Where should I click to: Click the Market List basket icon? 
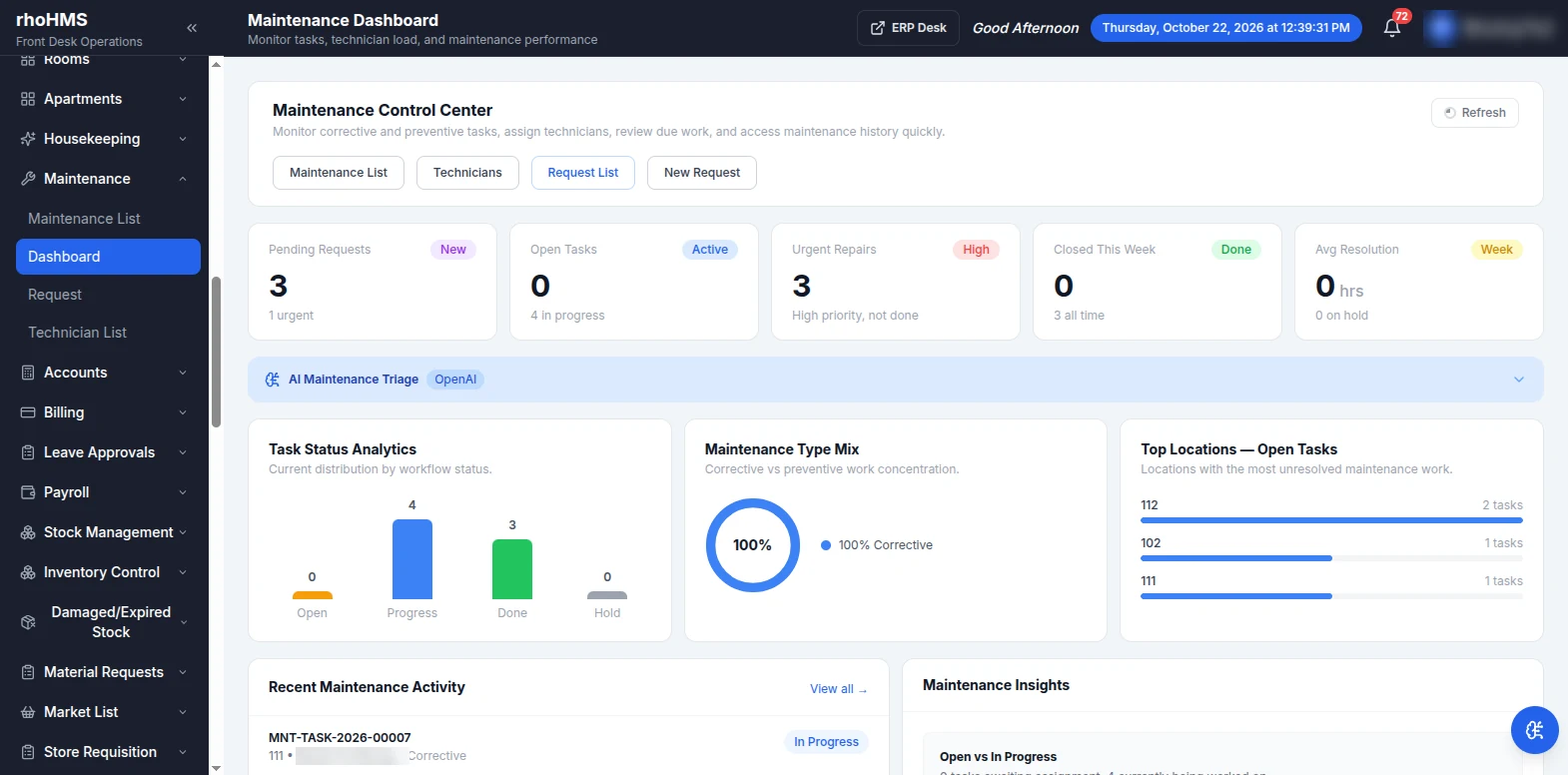click(28, 712)
